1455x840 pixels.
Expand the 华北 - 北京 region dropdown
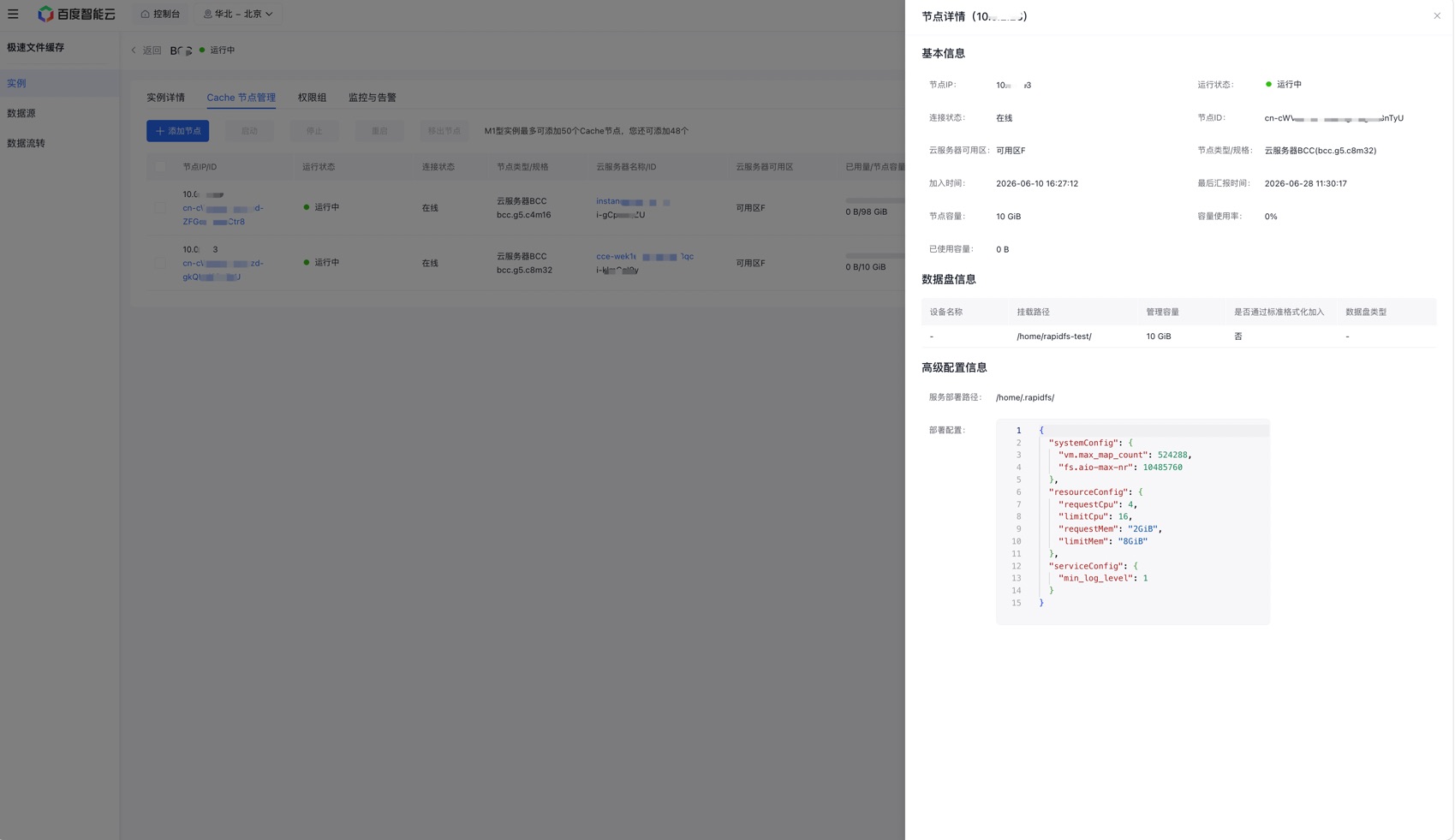coord(238,14)
